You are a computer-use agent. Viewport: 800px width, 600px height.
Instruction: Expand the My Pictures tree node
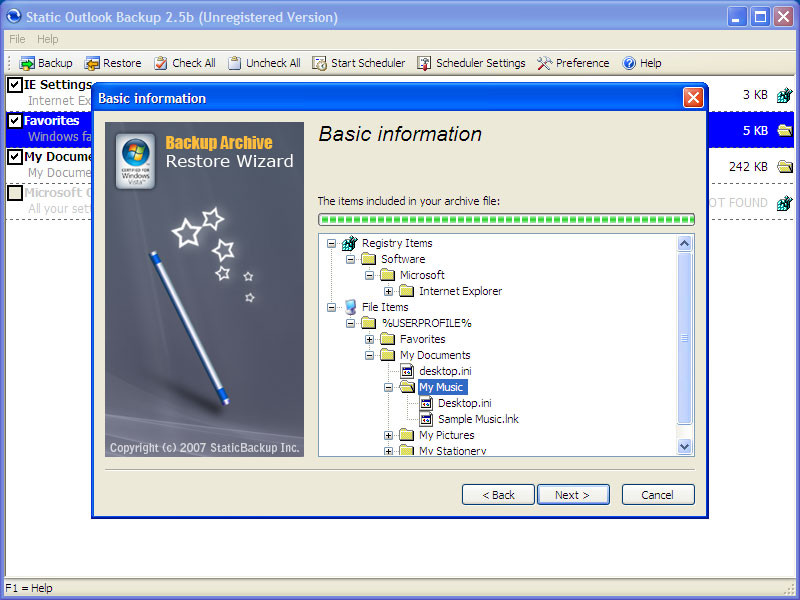pyautogui.click(x=388, y=435)
